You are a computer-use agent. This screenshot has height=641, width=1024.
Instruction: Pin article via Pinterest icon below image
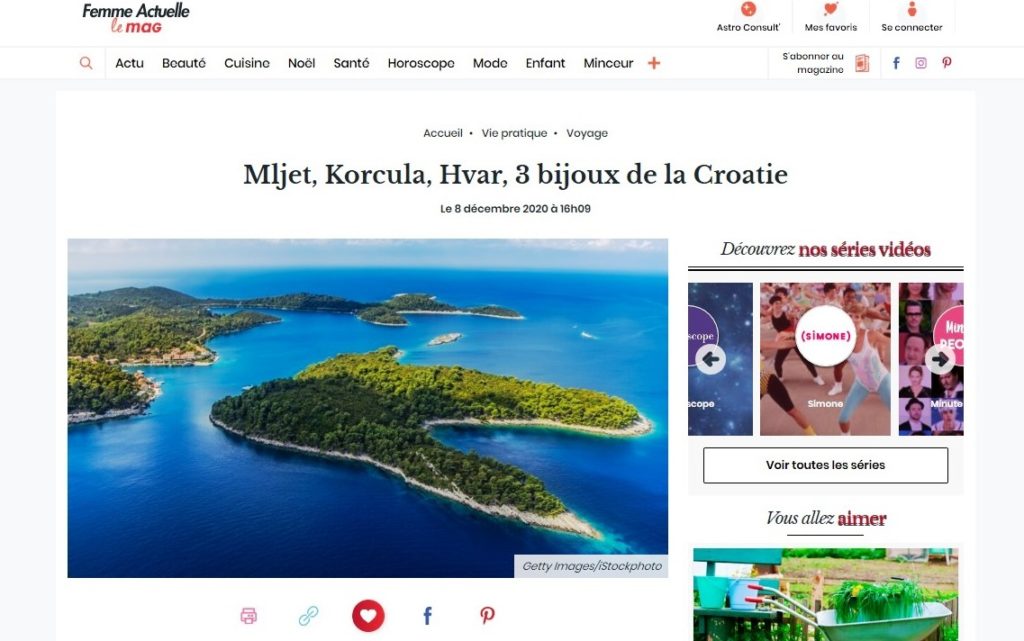(x=487, y=616)
